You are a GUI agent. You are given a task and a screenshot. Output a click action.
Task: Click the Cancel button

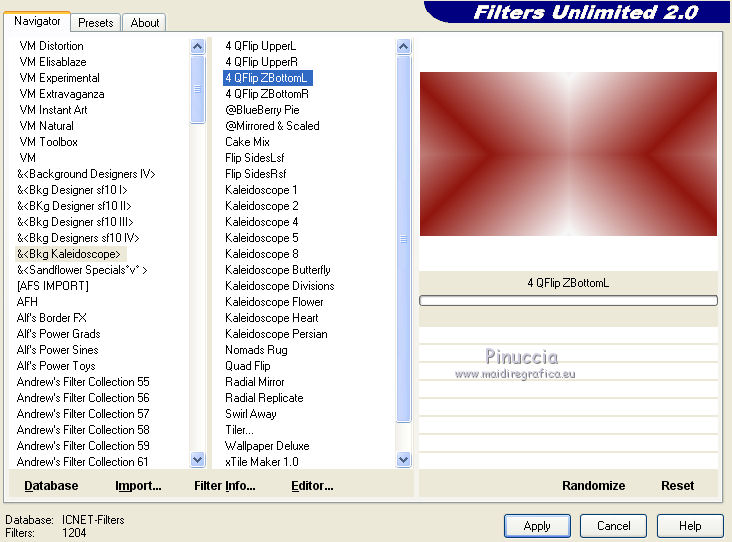click(613, 526)
